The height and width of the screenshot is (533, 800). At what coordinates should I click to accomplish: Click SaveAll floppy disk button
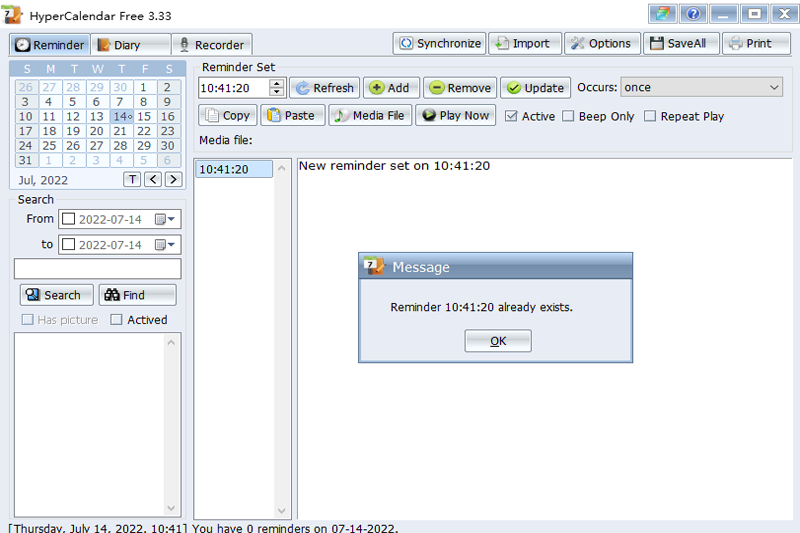coord(681,43)
